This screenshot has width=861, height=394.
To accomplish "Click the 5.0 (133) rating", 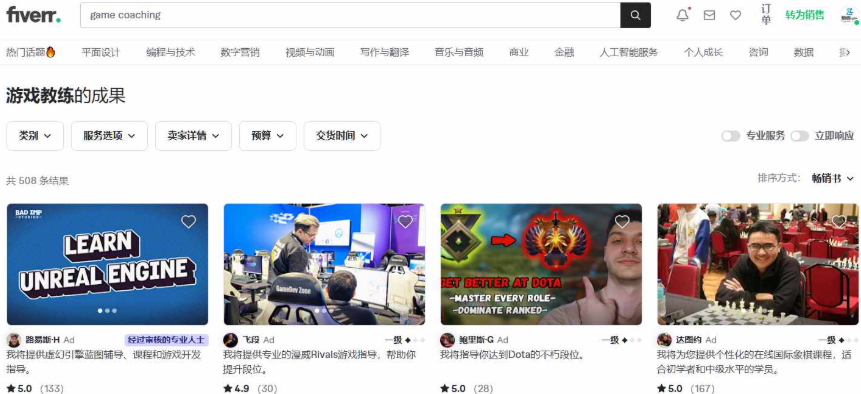I will (35, 389).
